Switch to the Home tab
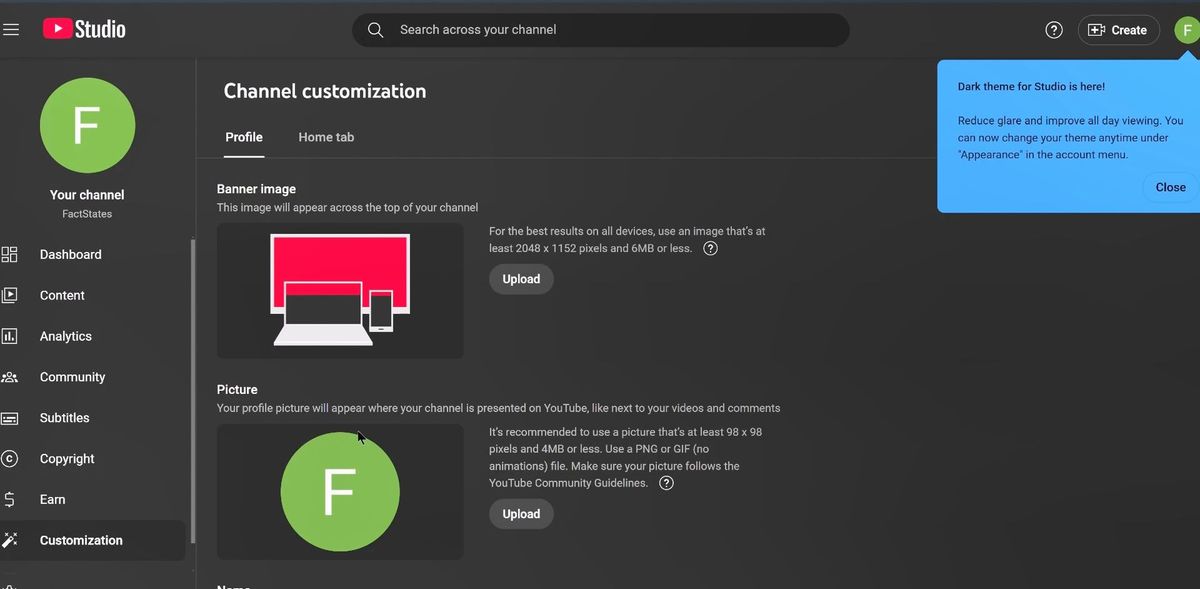The height and width of the screenshot is (589, 1200). point(326,137)
